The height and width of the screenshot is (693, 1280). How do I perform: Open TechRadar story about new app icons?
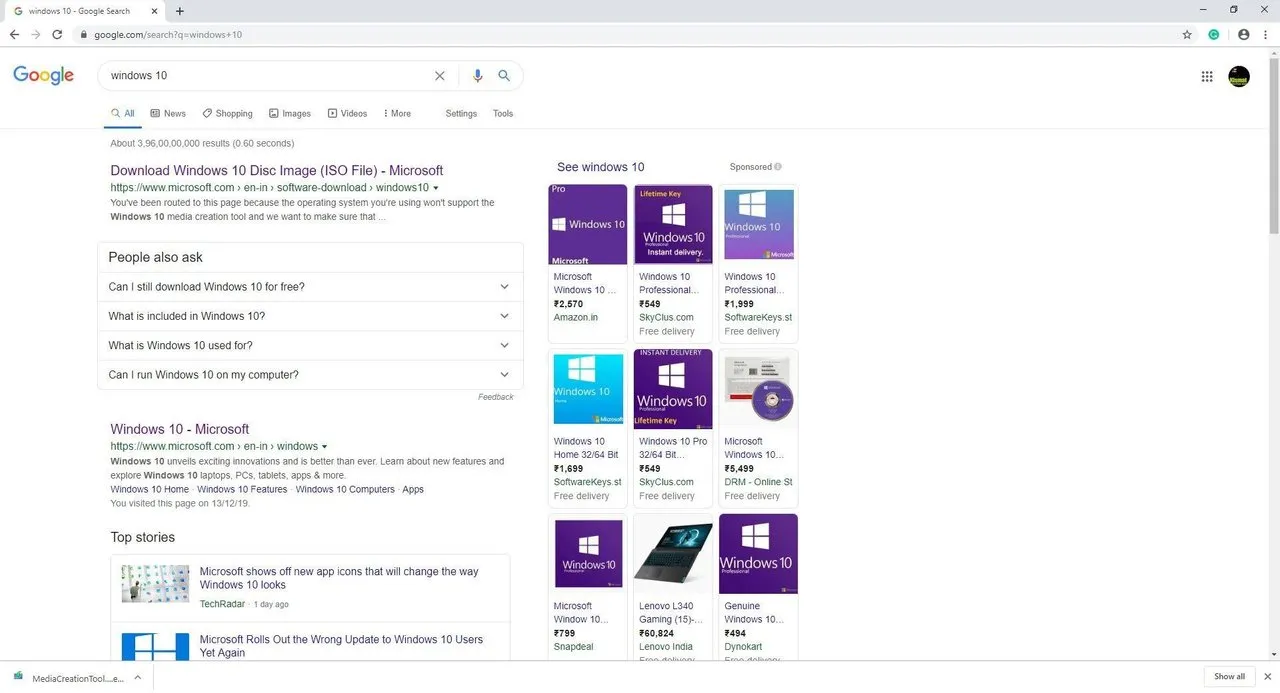point(339,578)
